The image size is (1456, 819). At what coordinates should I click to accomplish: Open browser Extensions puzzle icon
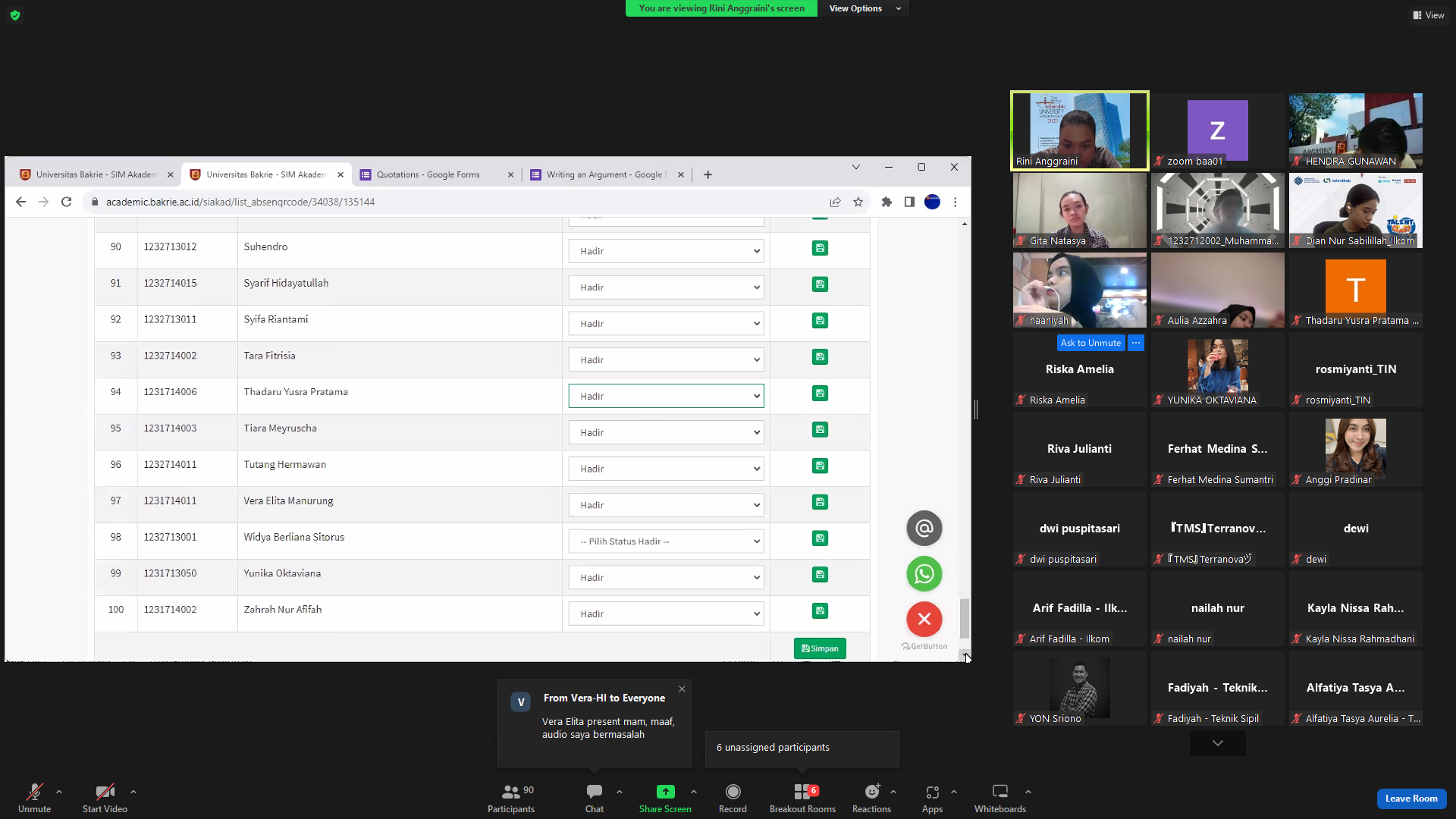point(886,202)
